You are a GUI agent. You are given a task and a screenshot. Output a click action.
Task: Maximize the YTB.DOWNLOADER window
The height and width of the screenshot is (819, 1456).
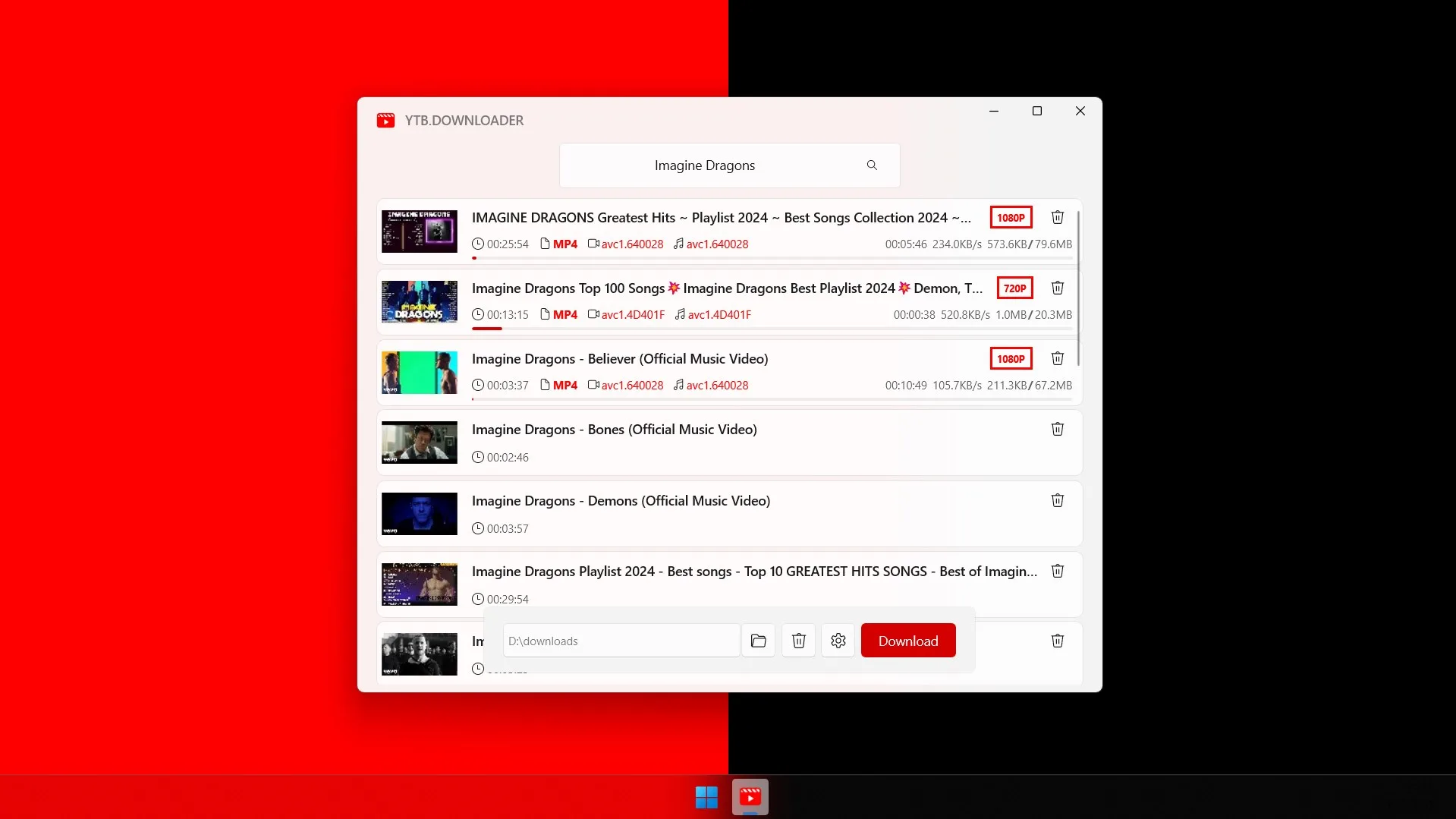tap(1036, 111)
